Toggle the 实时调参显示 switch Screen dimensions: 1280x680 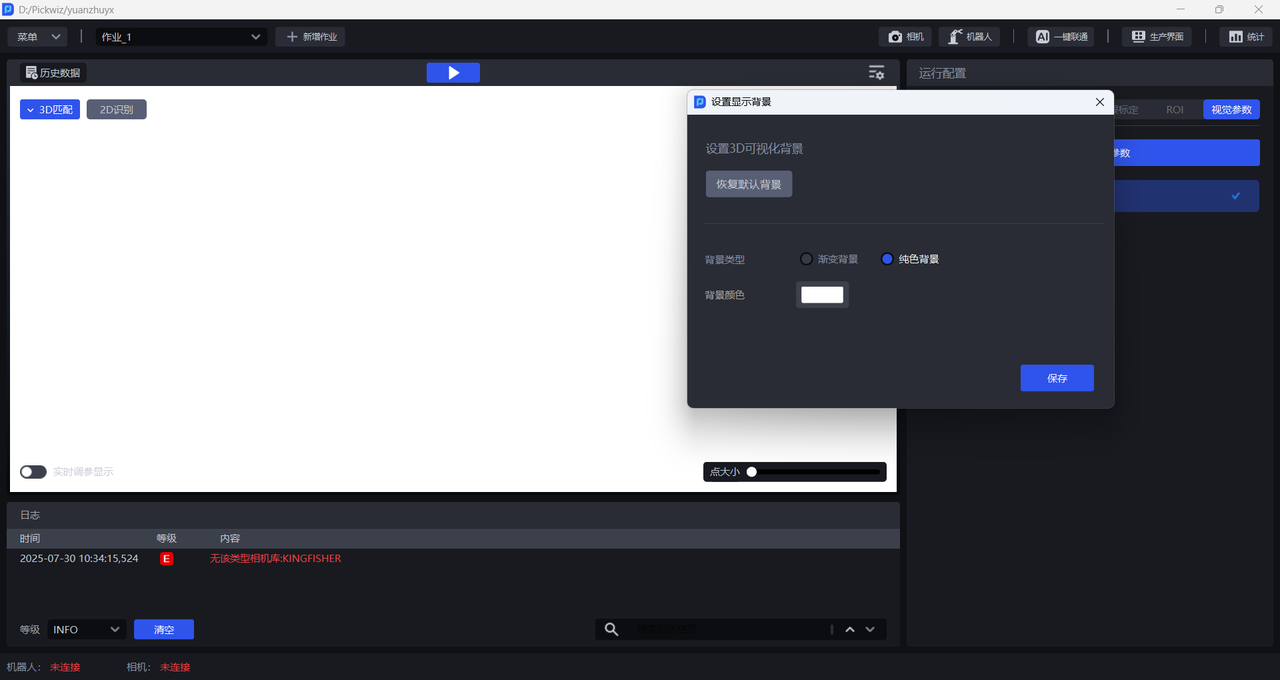click(33, 472)
